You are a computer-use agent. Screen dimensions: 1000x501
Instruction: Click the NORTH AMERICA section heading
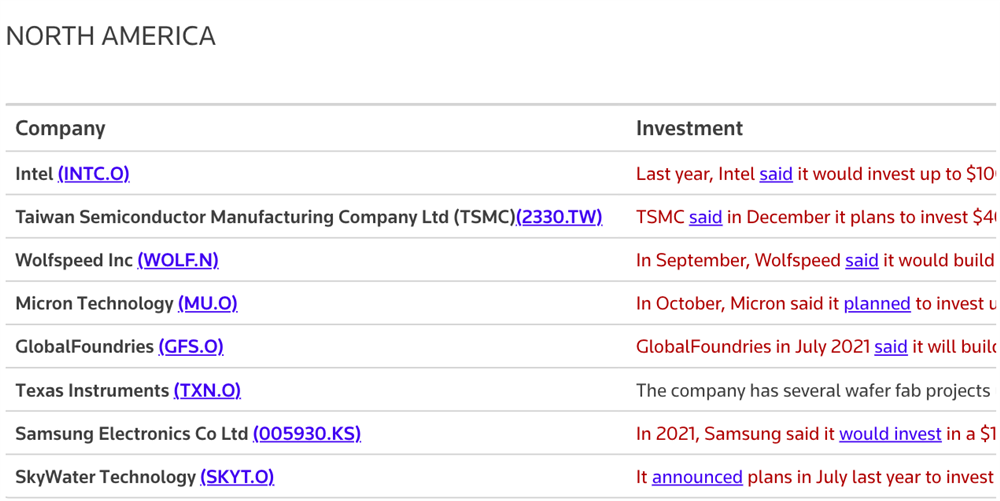click(111, 36)
